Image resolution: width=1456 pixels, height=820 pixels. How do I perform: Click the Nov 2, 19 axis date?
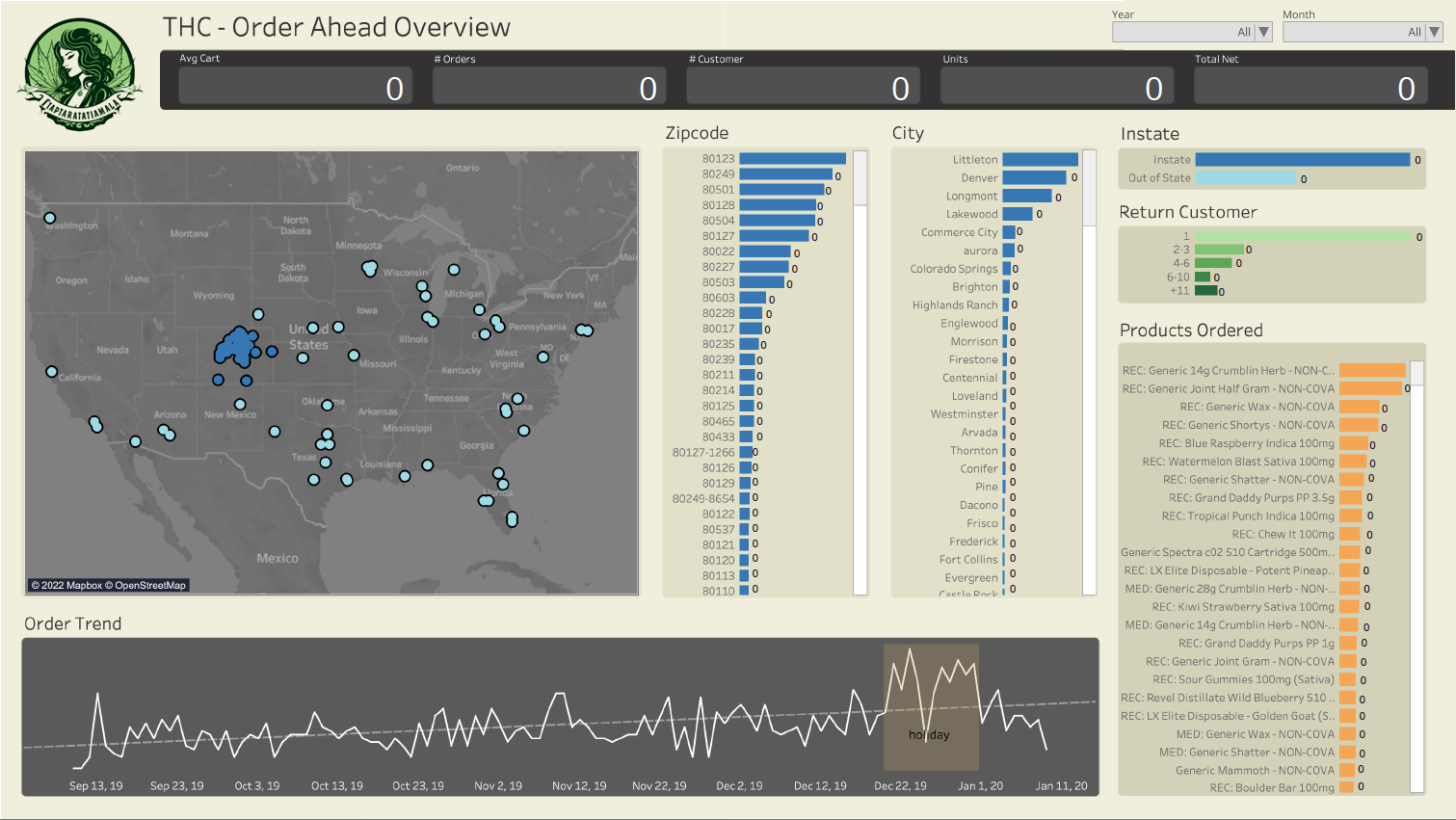(x=498, y=786)
